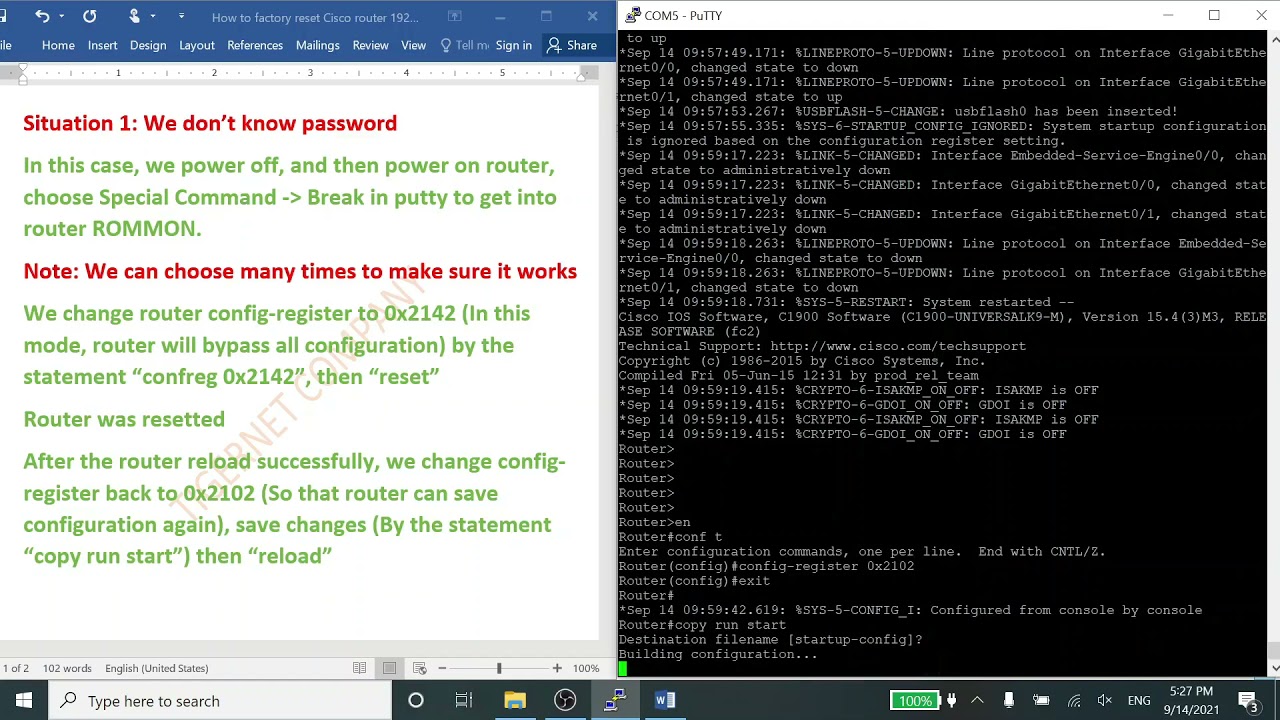Image resolution: width=1280 pixels, height=720 pixels.
Task: Open Task View on taskbar
Action: pos(464,701)
